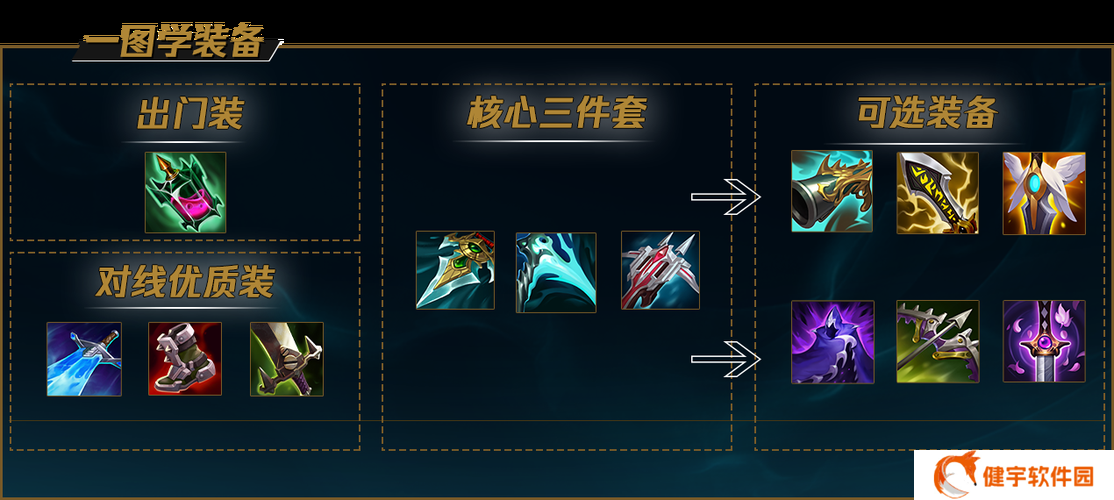Select the 可选装备 heading
This screenshot has width=1114, height=500.
(x=928, y=112)
